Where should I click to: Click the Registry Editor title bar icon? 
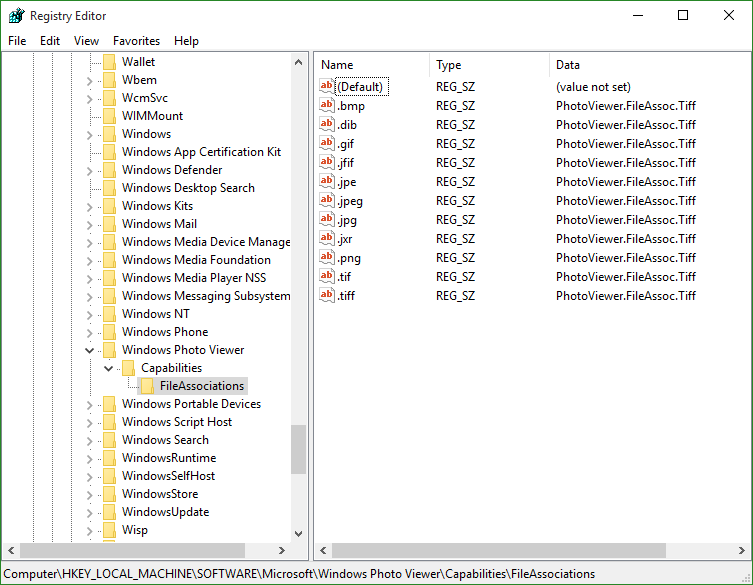16,15
